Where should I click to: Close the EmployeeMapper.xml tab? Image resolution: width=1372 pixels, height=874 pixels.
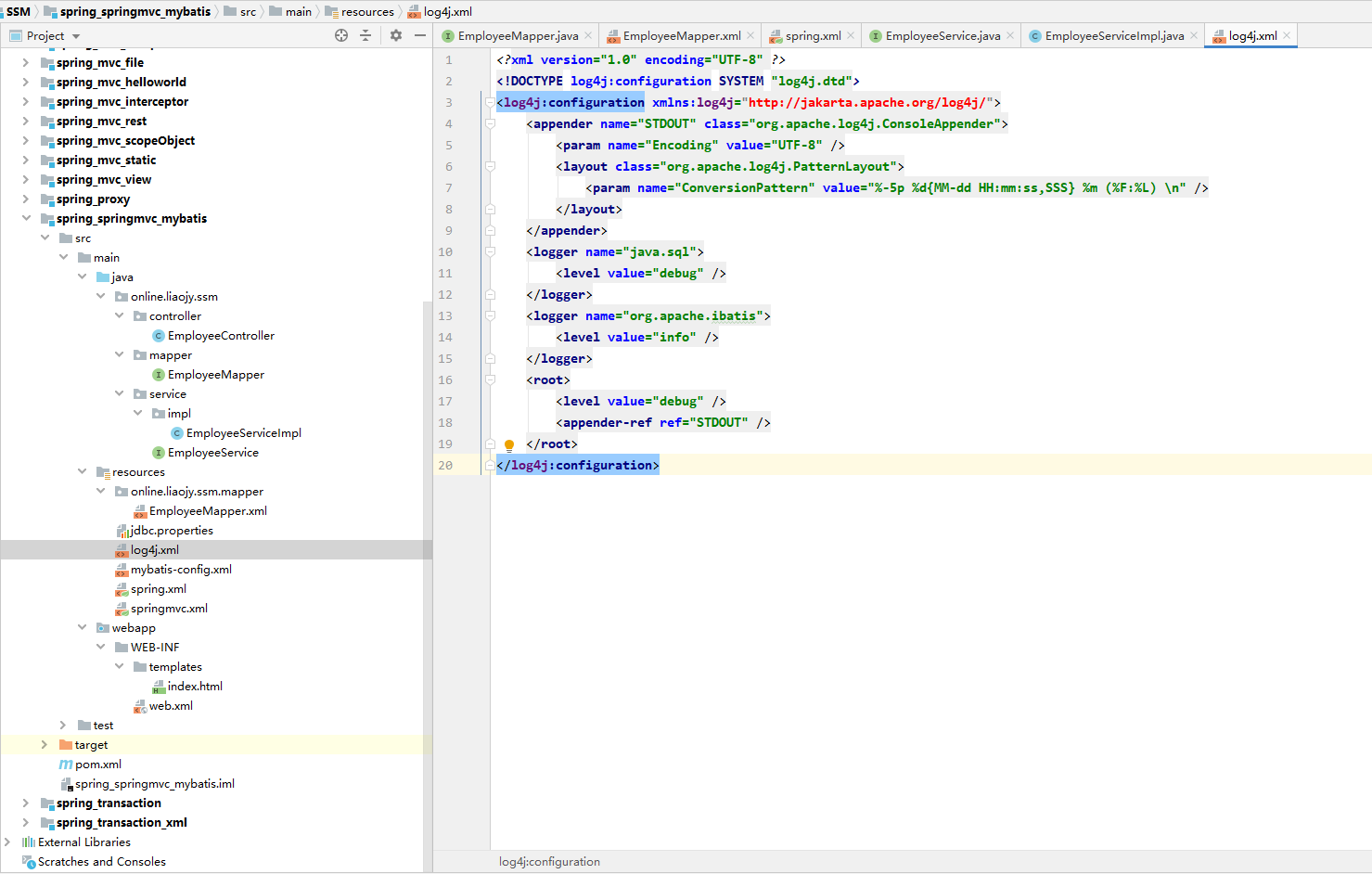750,36
